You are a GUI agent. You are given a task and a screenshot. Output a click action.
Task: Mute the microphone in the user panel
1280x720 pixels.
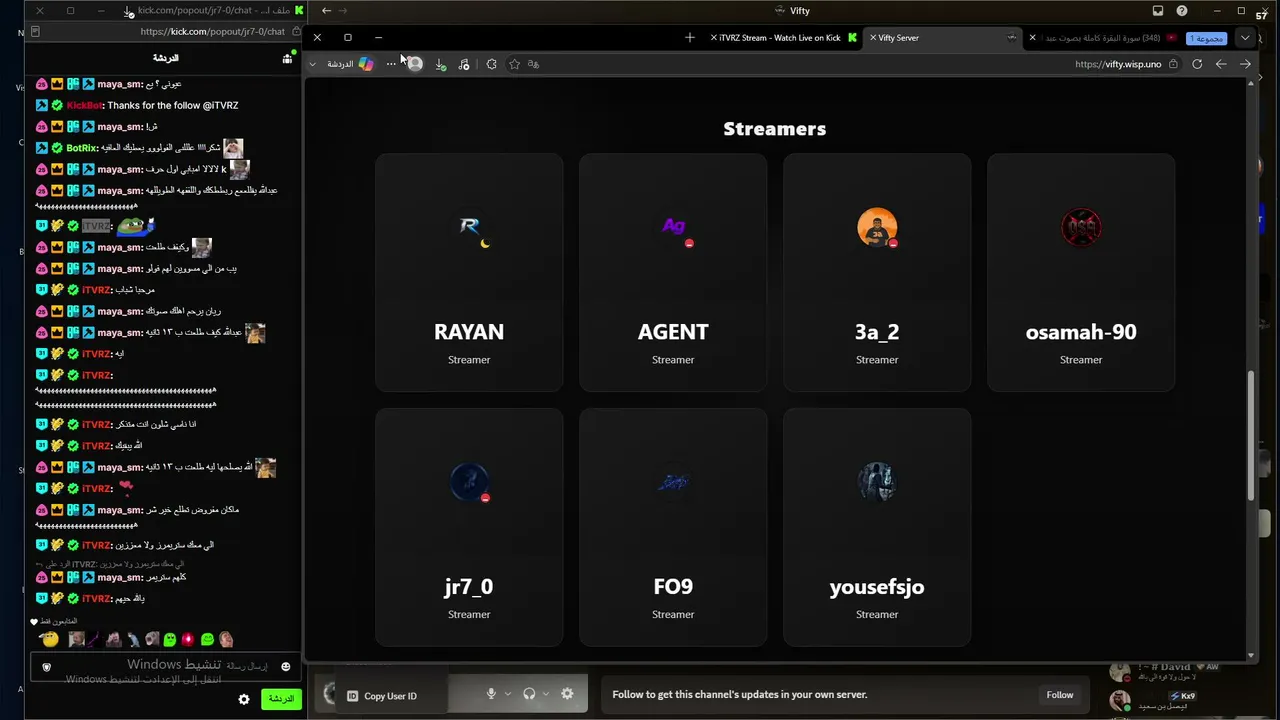click(491, 694)
